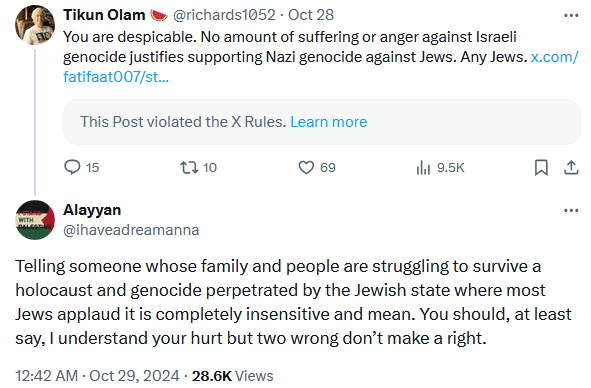Open replies on Tikun Olam's post
The image size is (591, 388).
click(81, 167)
